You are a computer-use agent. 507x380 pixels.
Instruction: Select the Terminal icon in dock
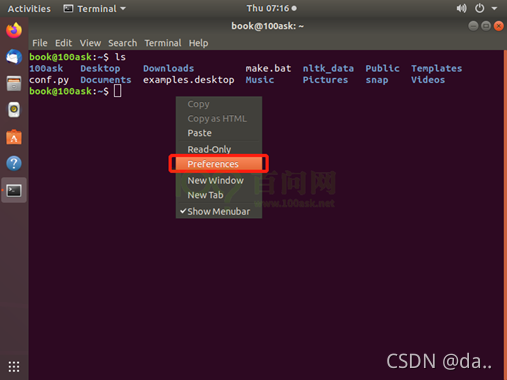[x=14, y=190]
